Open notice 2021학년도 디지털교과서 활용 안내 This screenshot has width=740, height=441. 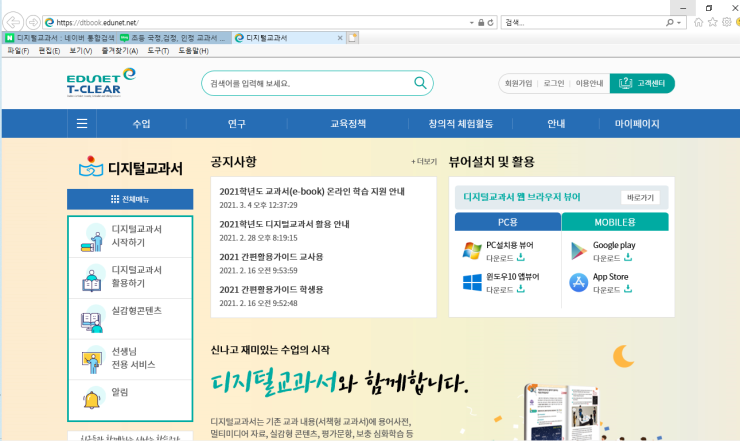(284, 224)
